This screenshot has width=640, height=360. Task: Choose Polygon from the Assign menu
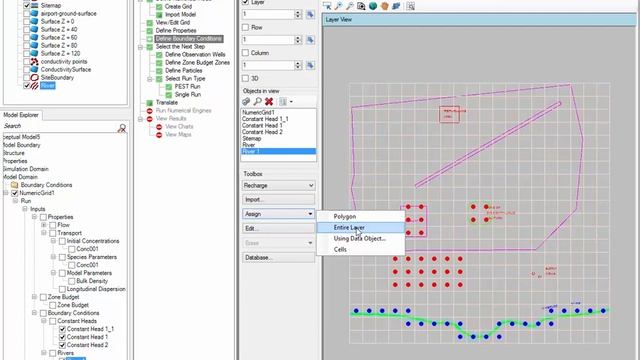click(x=361, y=217)
